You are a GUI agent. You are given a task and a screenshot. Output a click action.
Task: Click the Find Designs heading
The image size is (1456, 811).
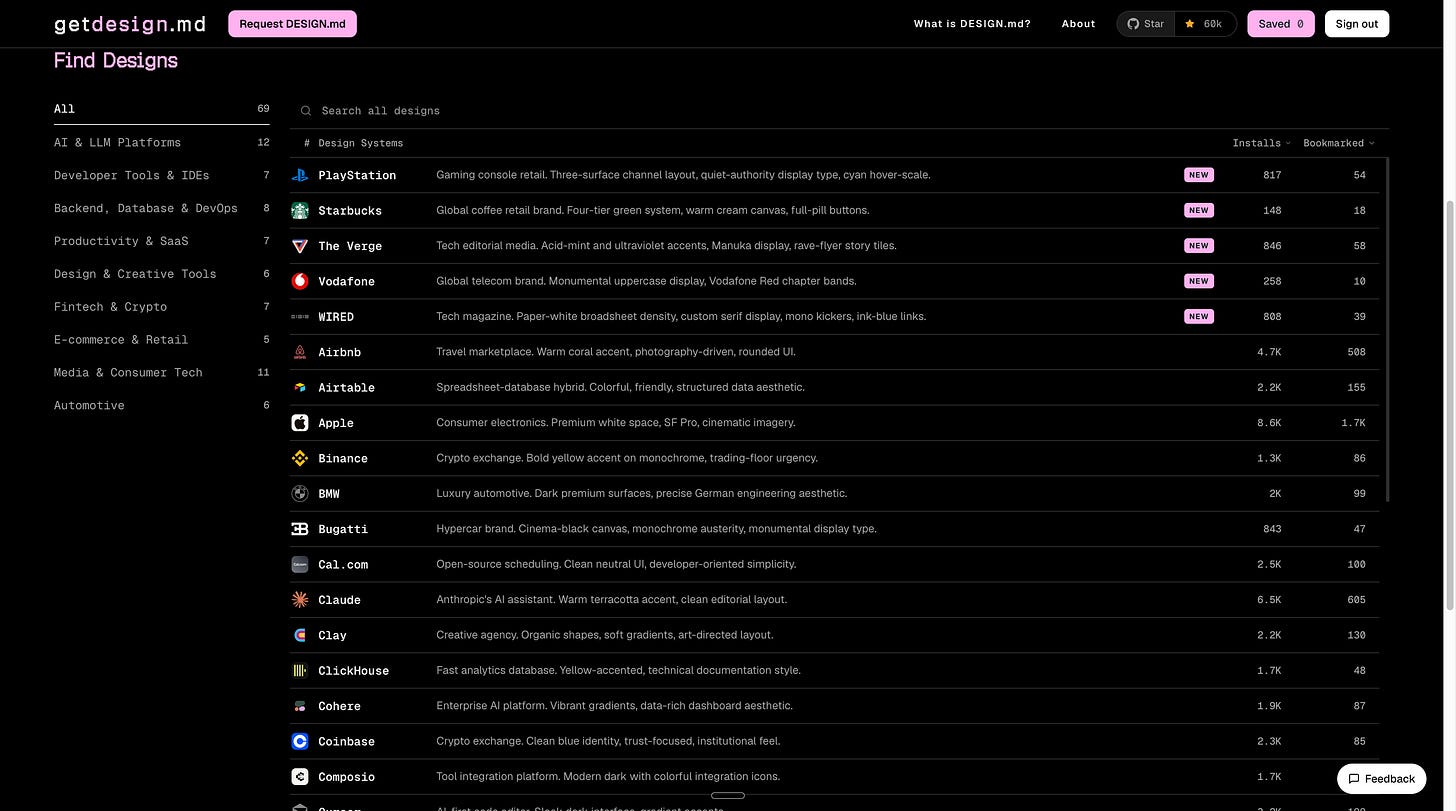point(116,60)
